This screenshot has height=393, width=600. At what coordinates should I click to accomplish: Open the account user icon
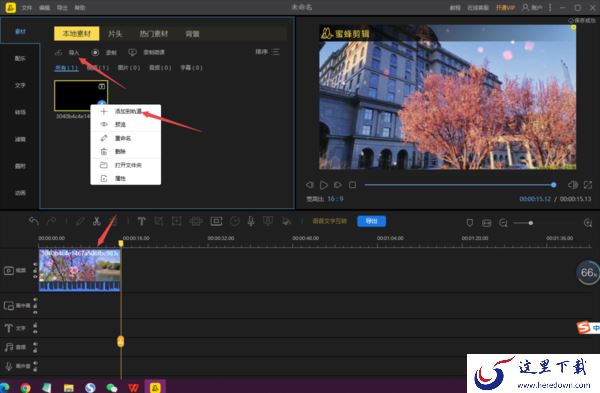pyautogui.click(x=526, y=7)
